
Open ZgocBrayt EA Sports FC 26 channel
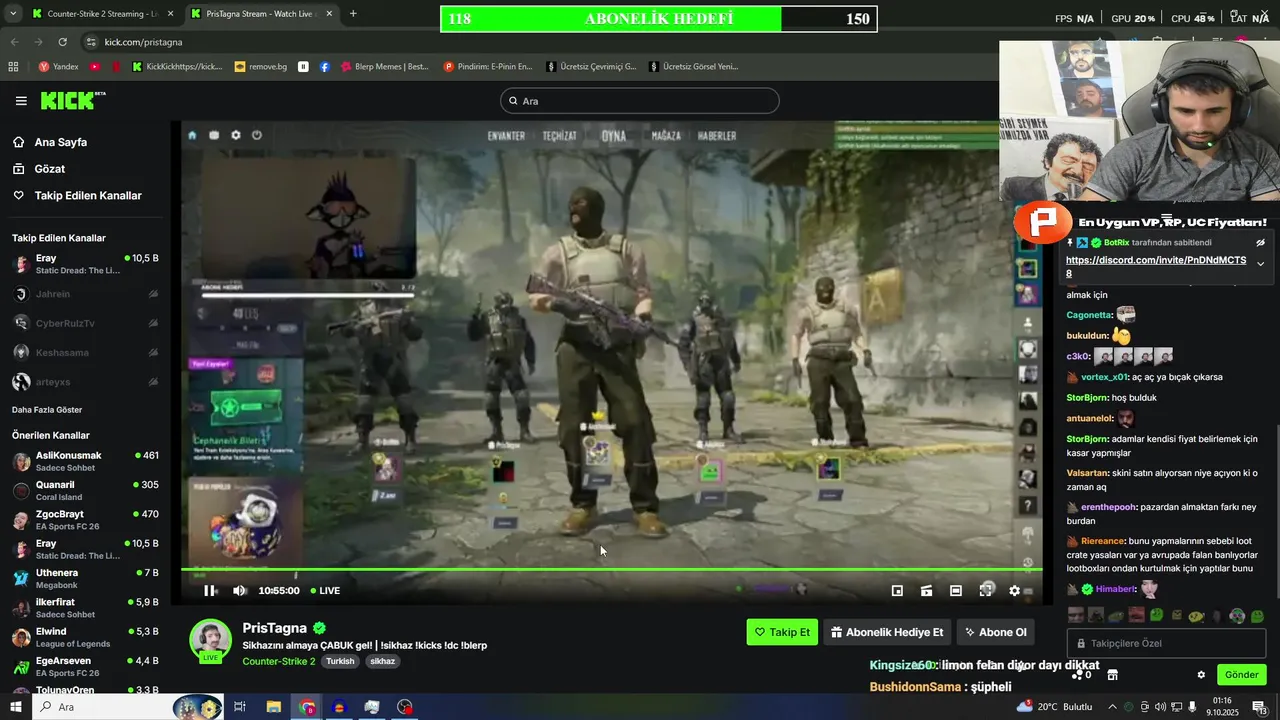85,520
